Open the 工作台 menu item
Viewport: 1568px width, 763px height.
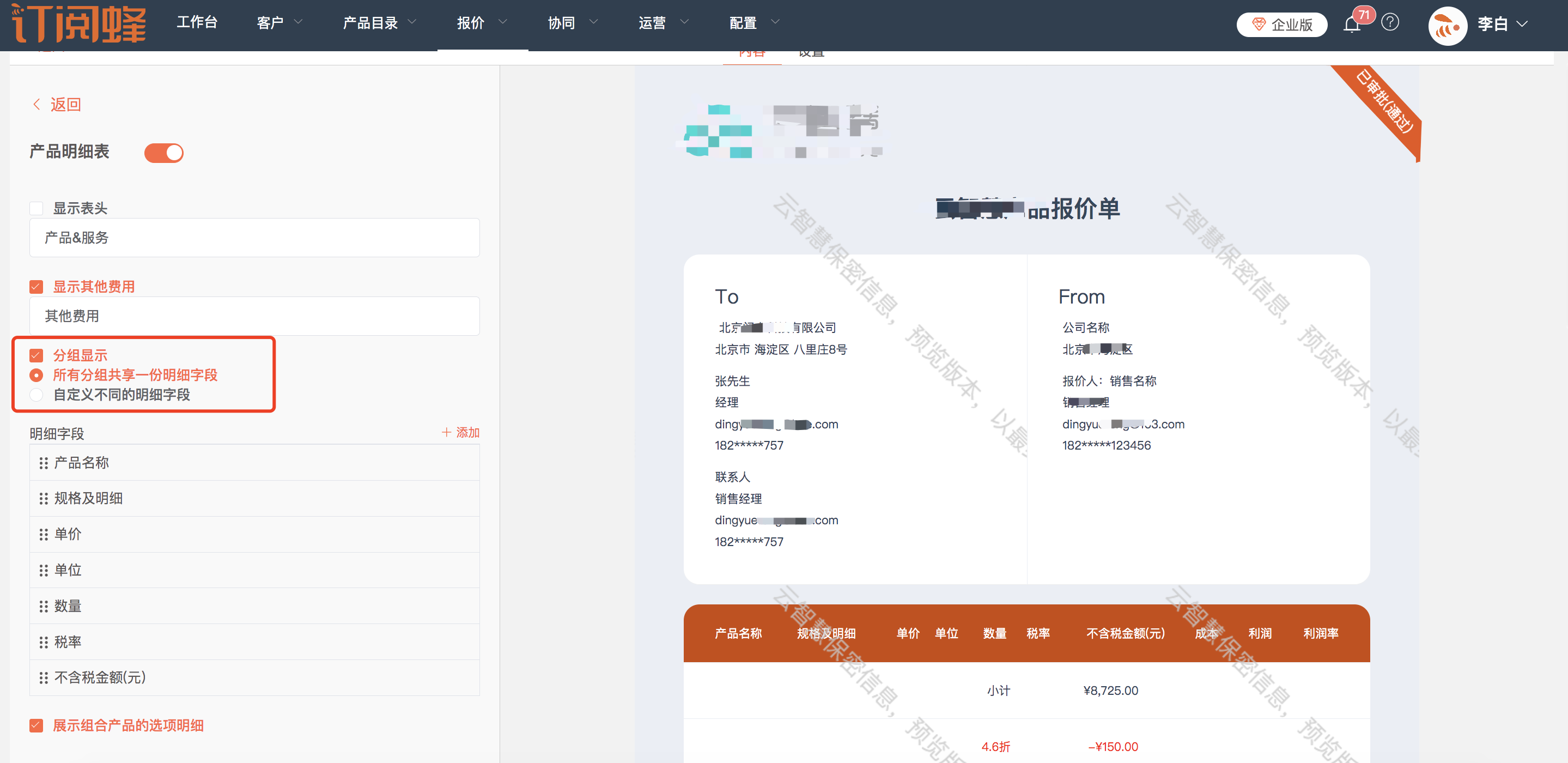pos(197,23)
